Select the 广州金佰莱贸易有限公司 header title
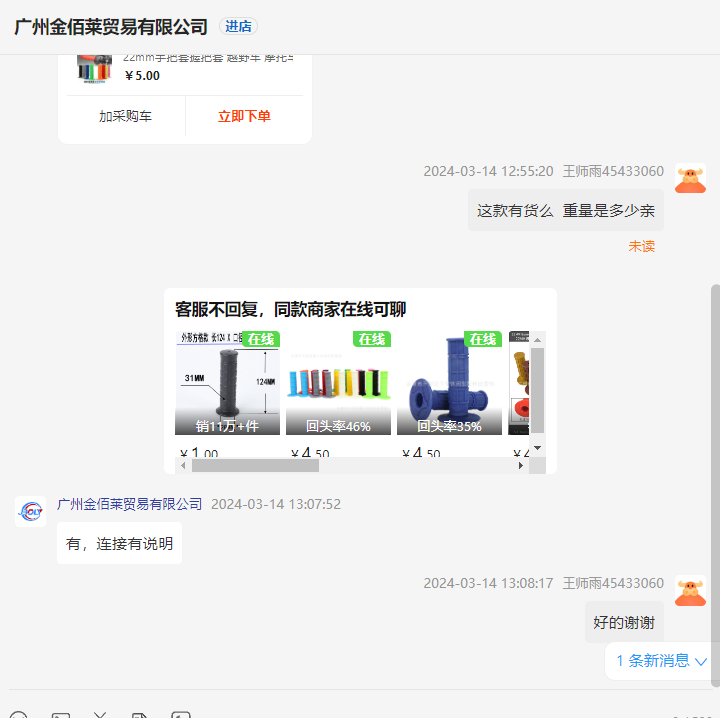 [111, 27]
